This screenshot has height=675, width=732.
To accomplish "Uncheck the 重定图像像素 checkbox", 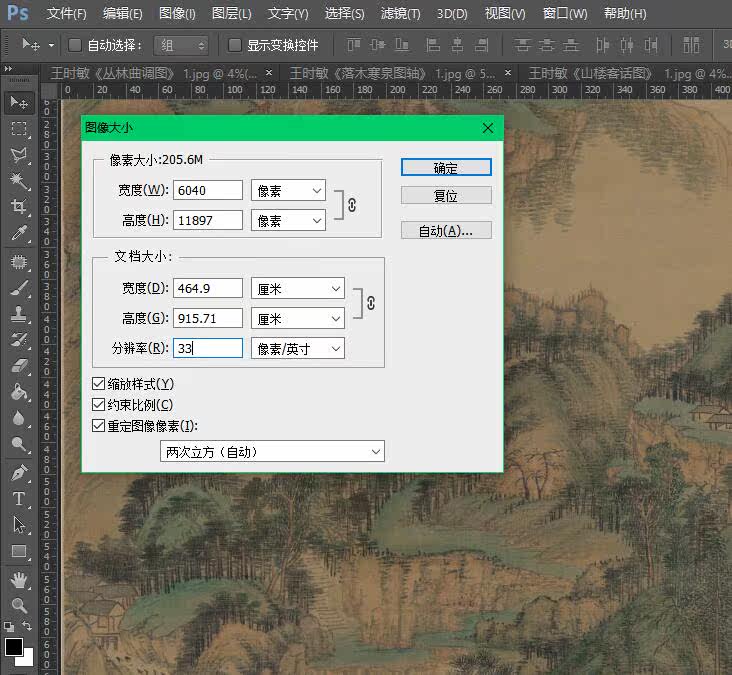I will click(x=98, y=425).
